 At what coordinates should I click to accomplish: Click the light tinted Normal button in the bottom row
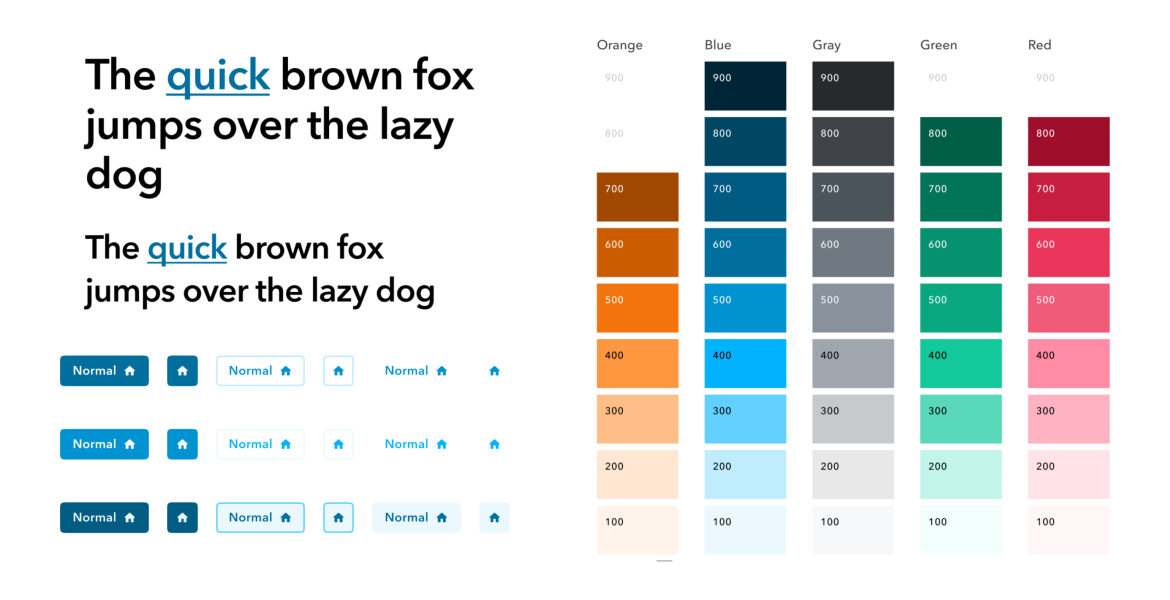[x=416, y=518]
